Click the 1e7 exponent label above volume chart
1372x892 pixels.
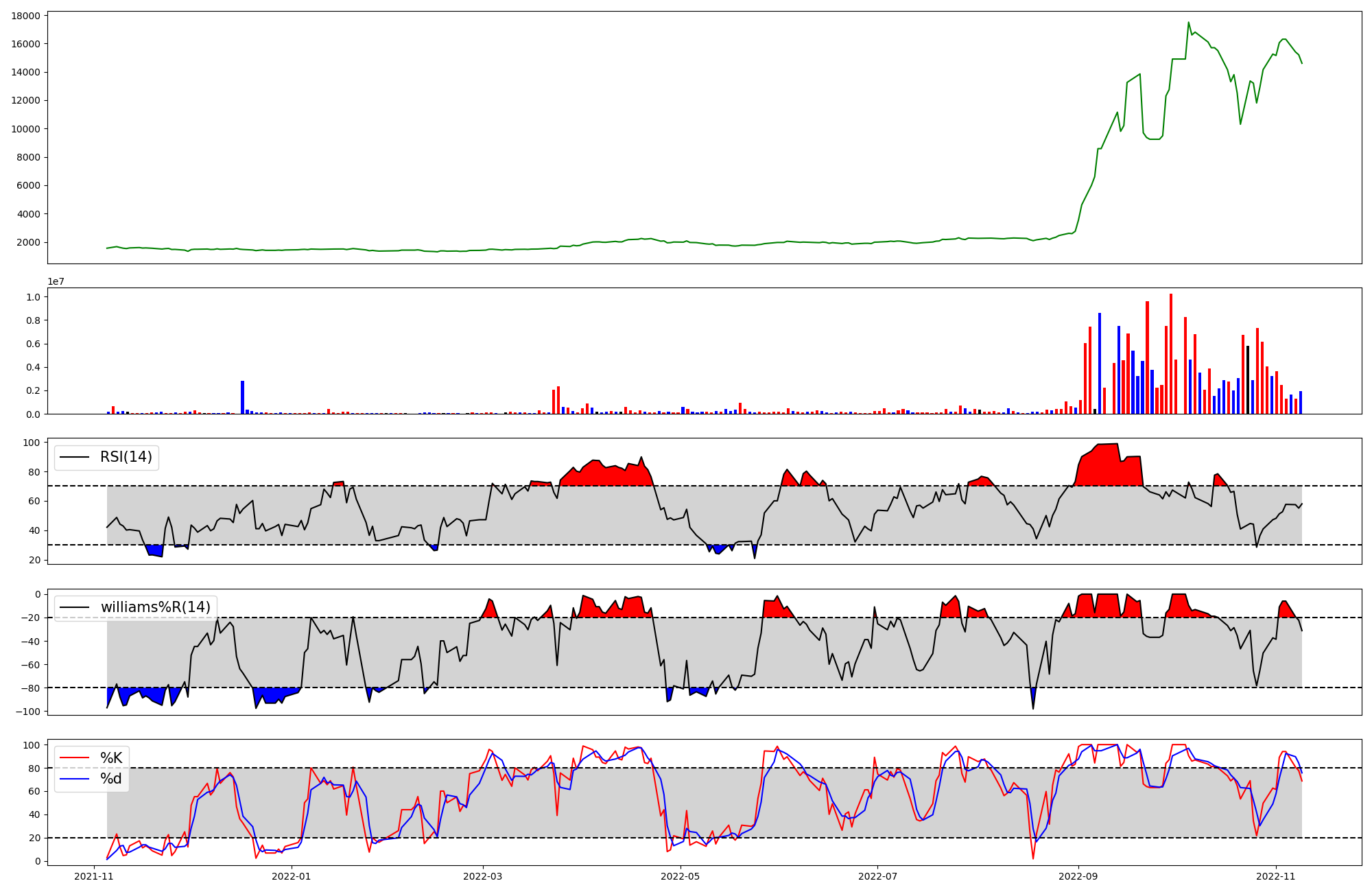click(56, 282)
